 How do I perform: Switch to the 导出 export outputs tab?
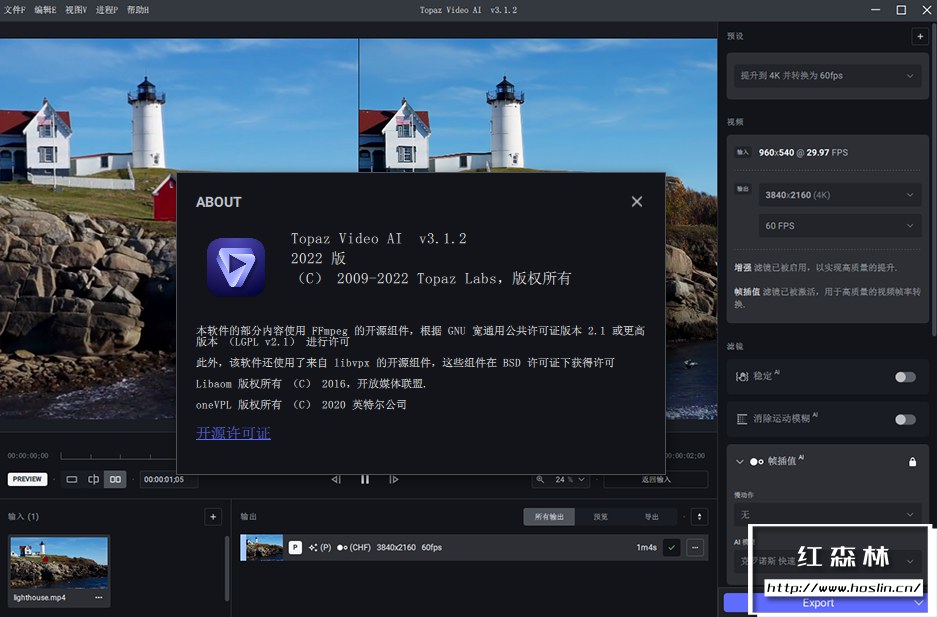click(x=651, y=517)
